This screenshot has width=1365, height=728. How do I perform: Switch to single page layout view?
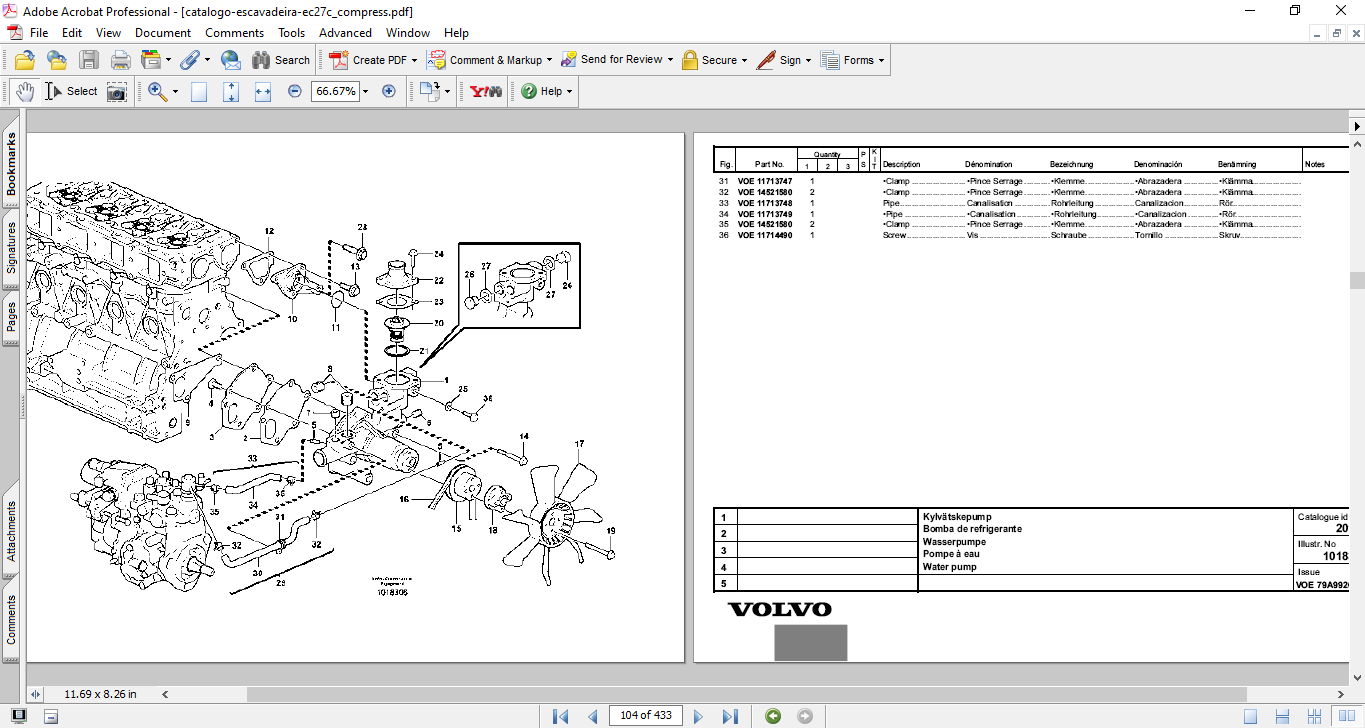click(1250, 716)
